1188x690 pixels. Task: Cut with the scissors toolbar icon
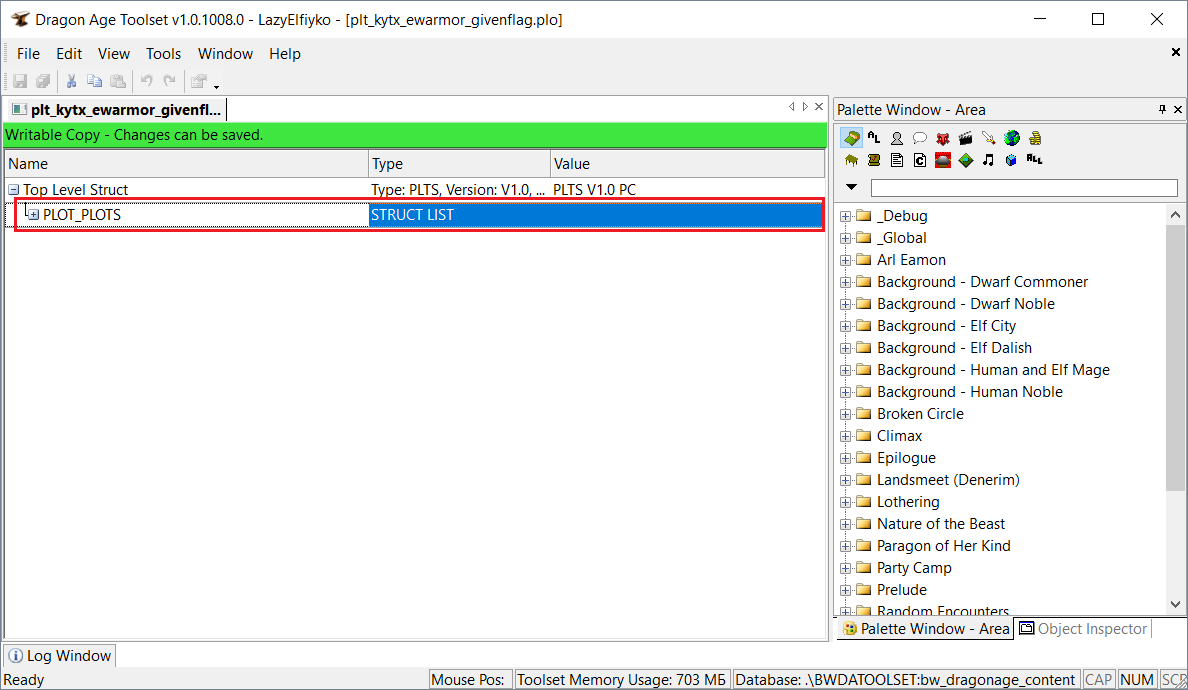(71, 81)
